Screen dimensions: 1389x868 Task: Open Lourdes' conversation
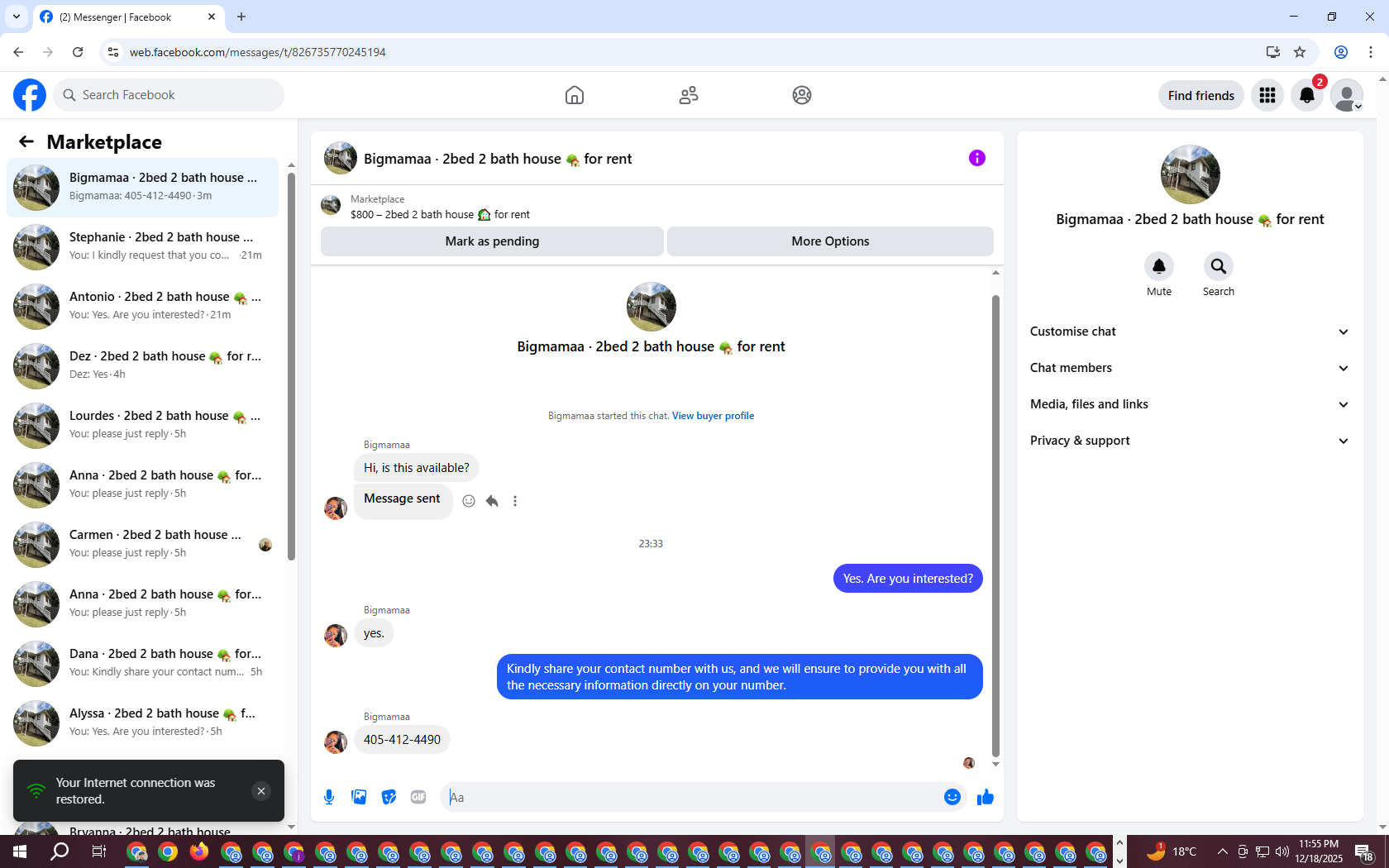point(142,426)
